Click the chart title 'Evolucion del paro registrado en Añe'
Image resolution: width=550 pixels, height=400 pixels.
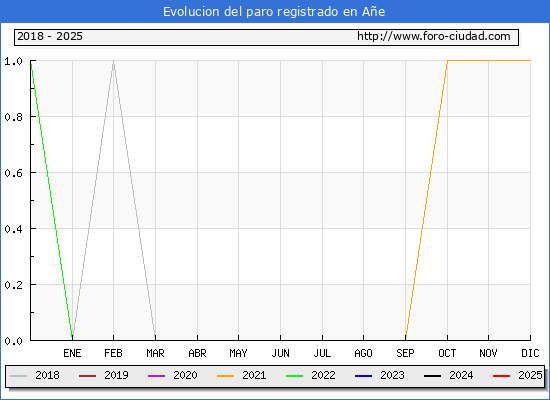tap(274, 12)
